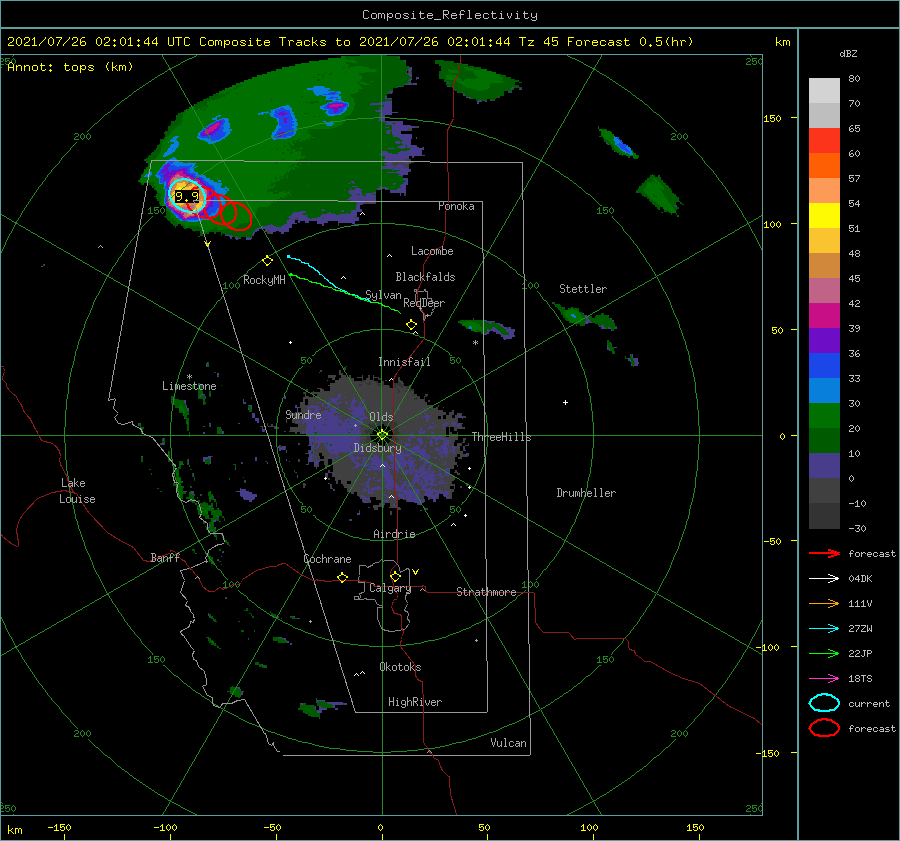The width and height of the screenshot is (900, 841).
Task: Click the Annot: tops (km) label
Action: click(x=70, y=67)
